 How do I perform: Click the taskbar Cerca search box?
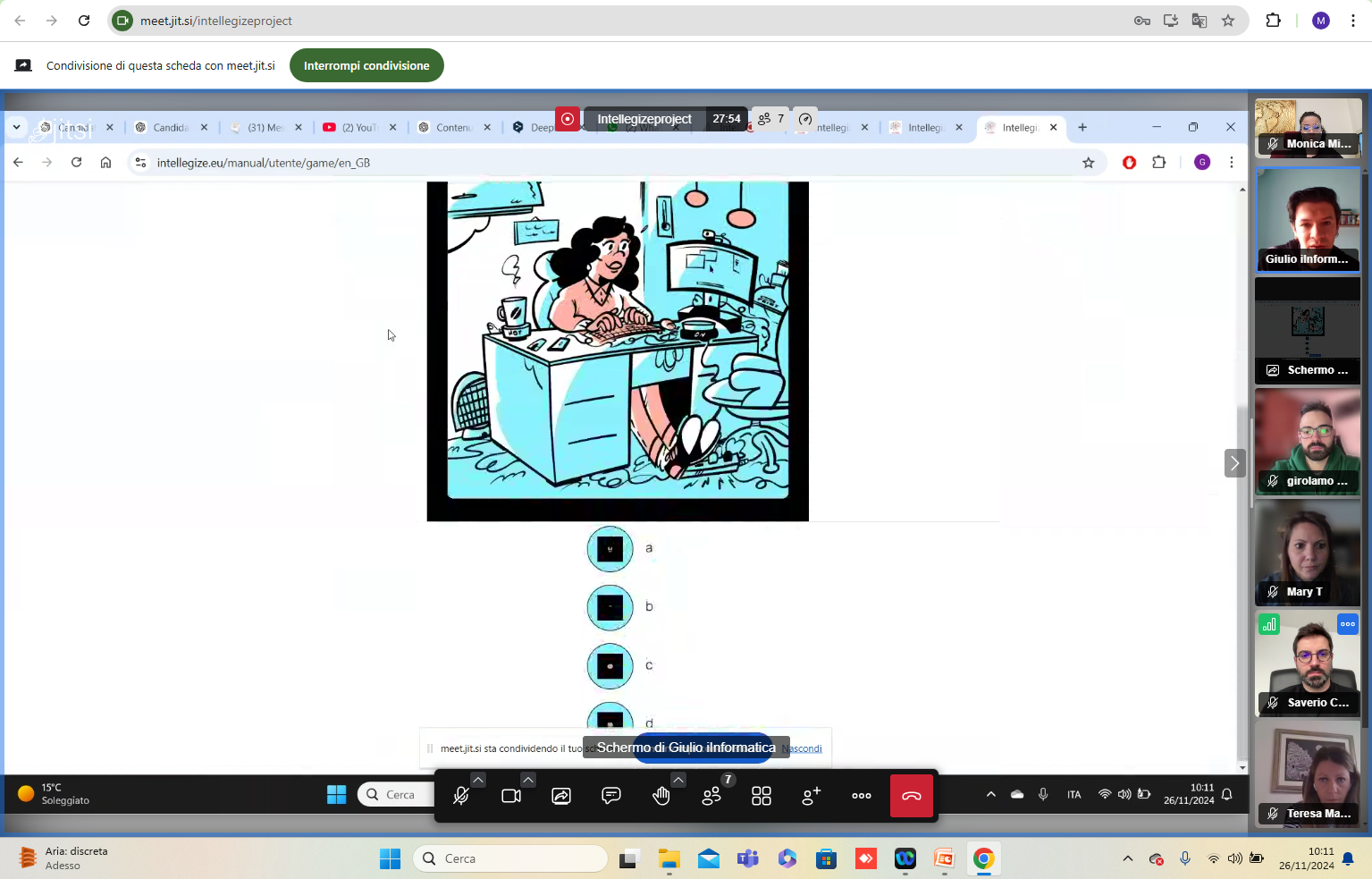click(x=510, y=858)
